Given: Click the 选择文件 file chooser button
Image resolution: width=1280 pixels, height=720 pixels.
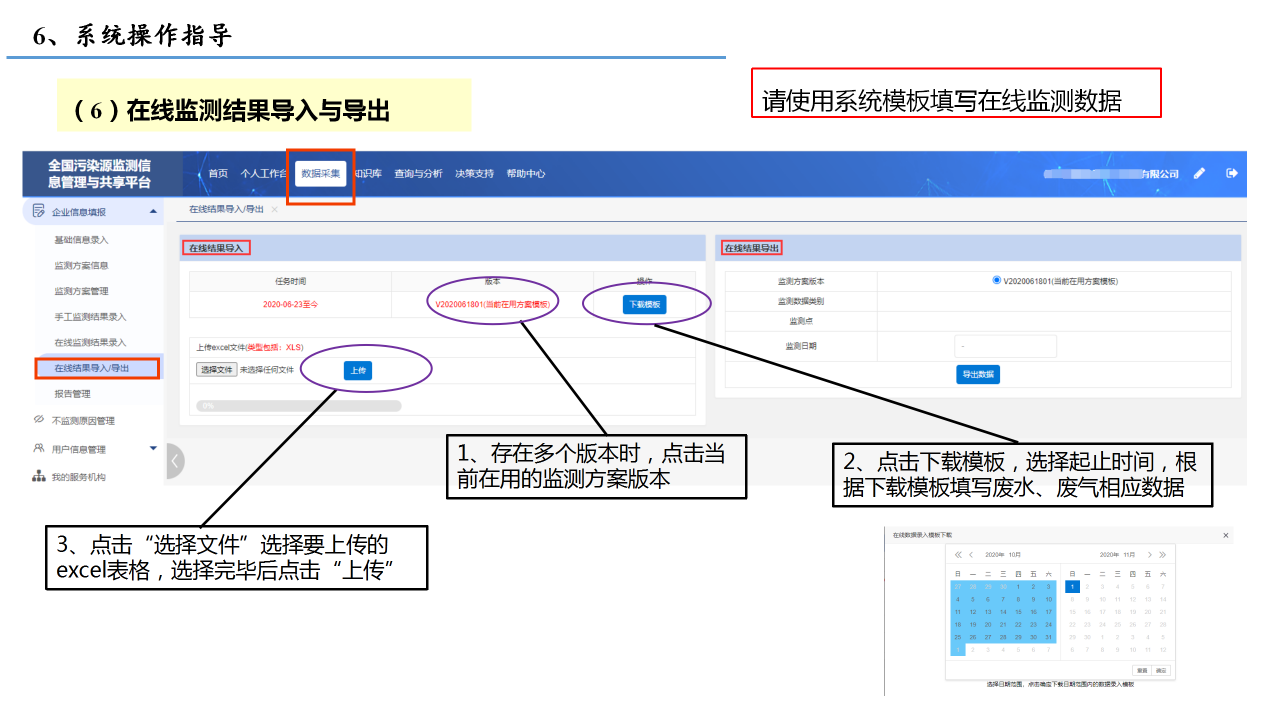Looking at the screenshot, I should tap(216, 370).
